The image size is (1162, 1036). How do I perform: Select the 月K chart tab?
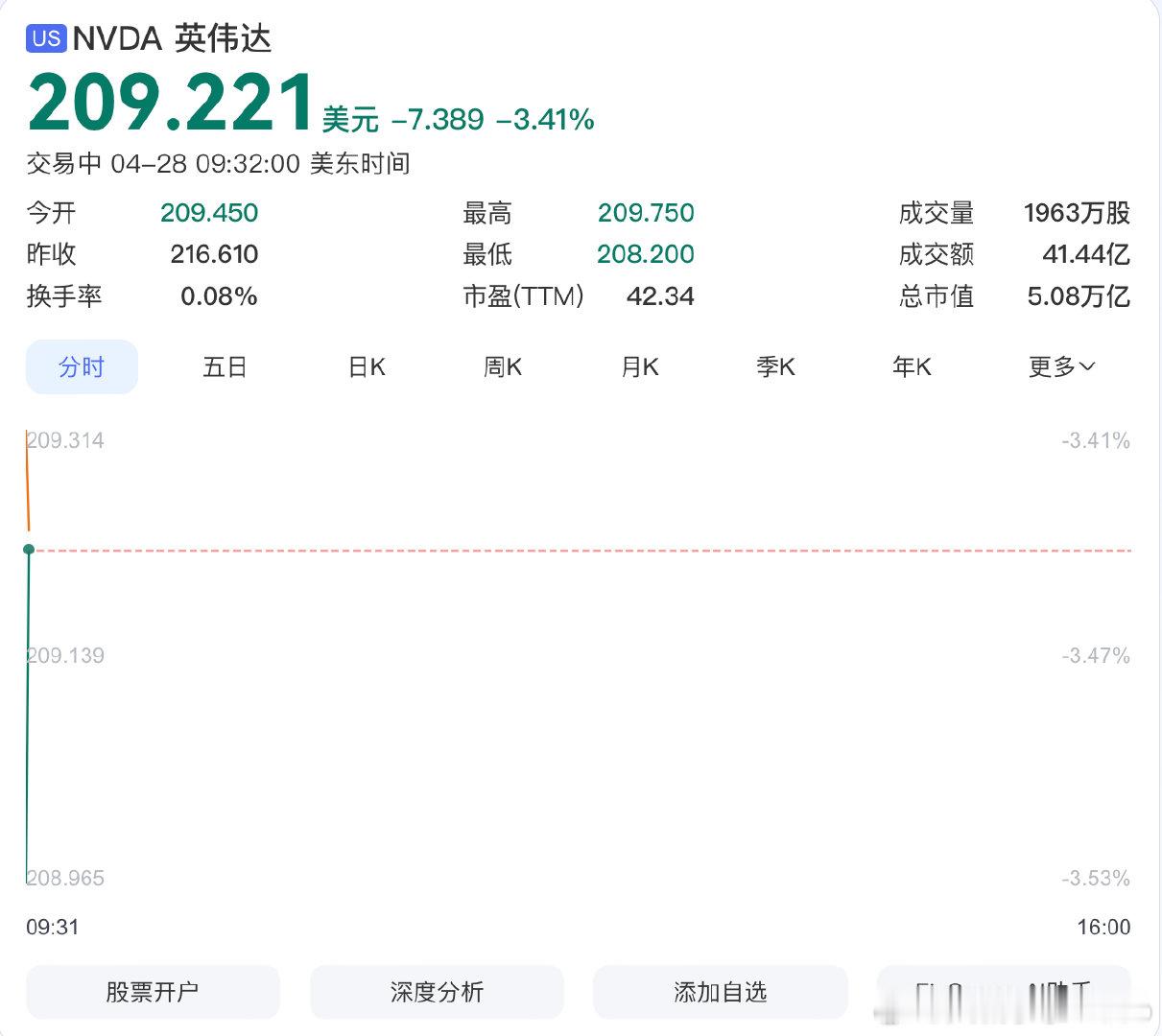tap(640, 366)
